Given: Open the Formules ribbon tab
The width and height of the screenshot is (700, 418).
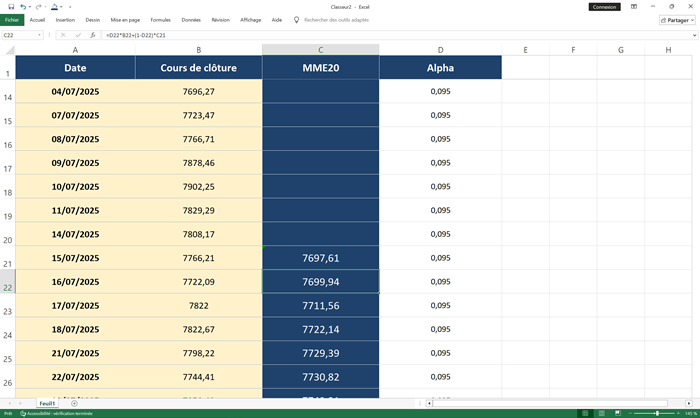Looking at the screenshot, I should (160, 19).
